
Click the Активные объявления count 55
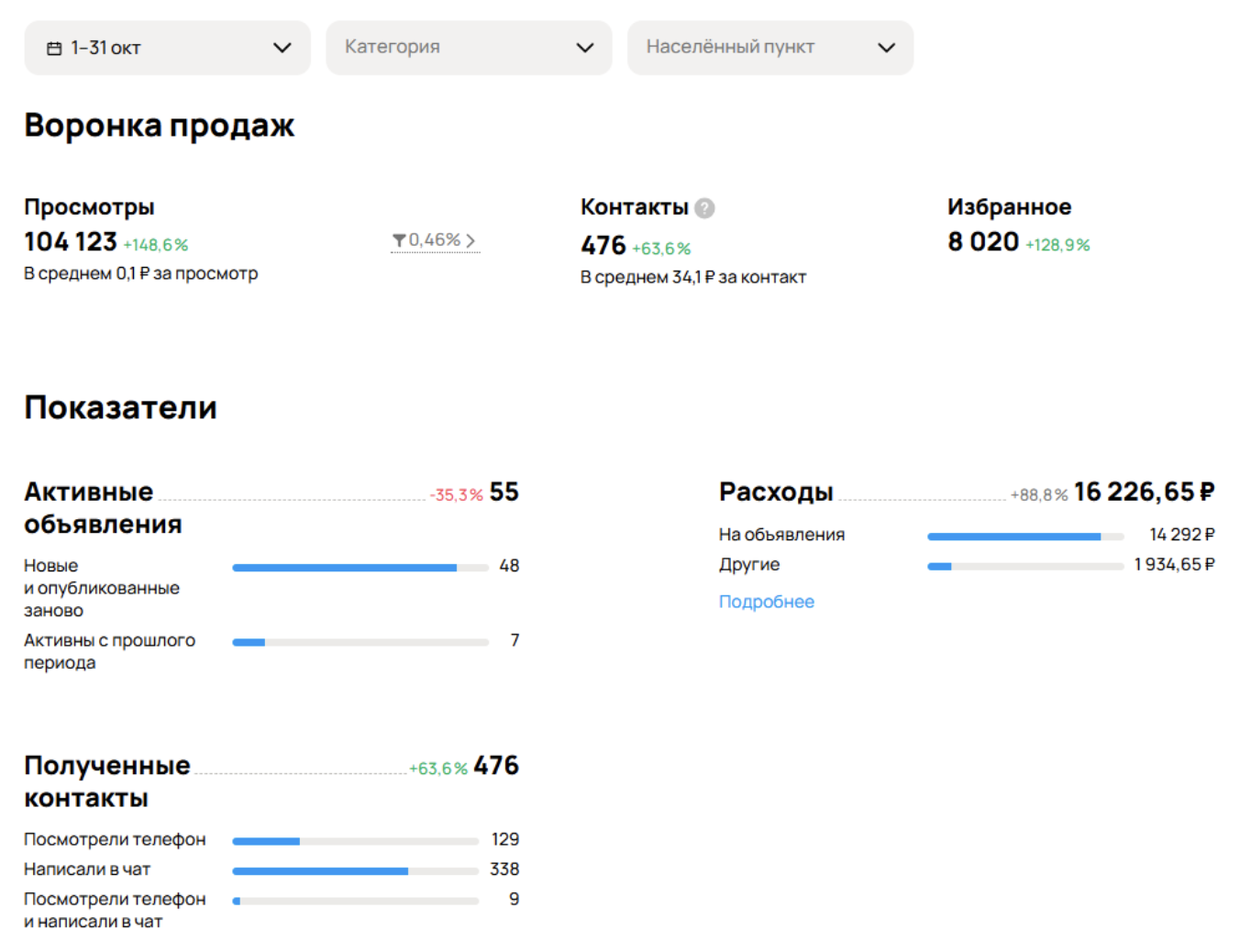[x=504, y=493]
